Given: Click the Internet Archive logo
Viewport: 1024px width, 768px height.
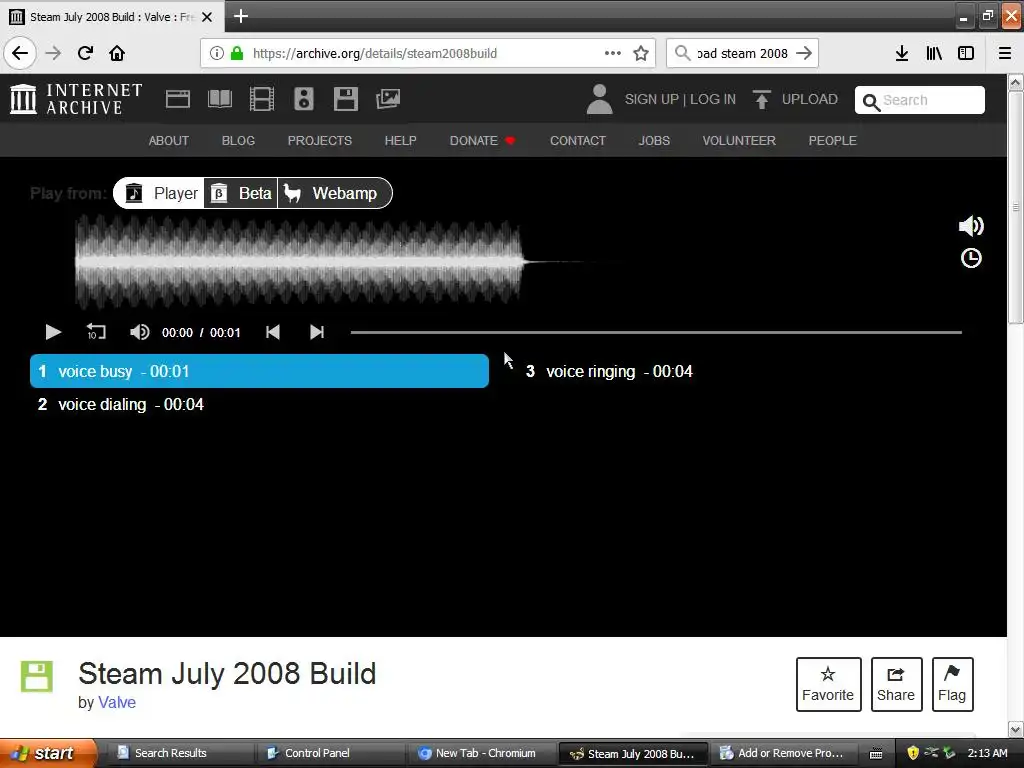Looking at the screenshot, I should [76, 99].
